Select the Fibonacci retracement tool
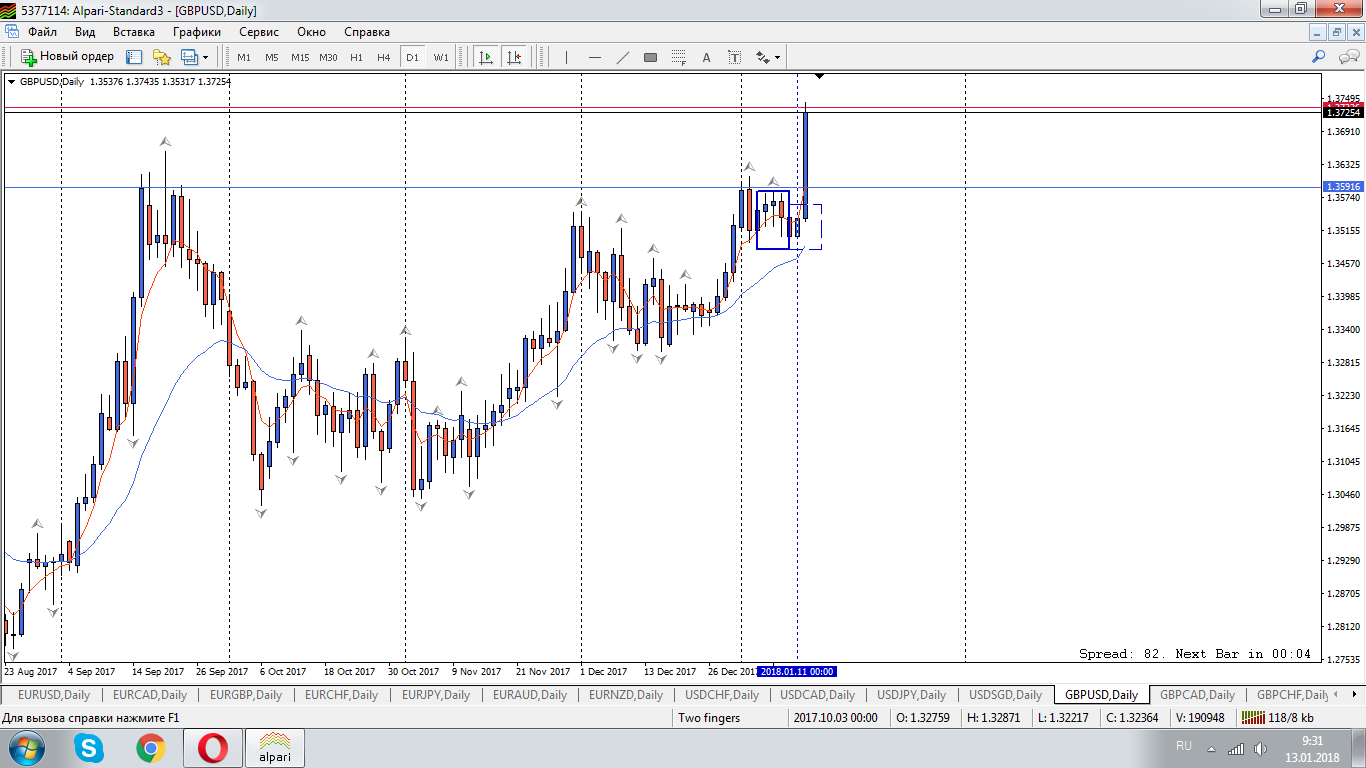This screenshot has width=1366, height=768. tap(678, 57)
